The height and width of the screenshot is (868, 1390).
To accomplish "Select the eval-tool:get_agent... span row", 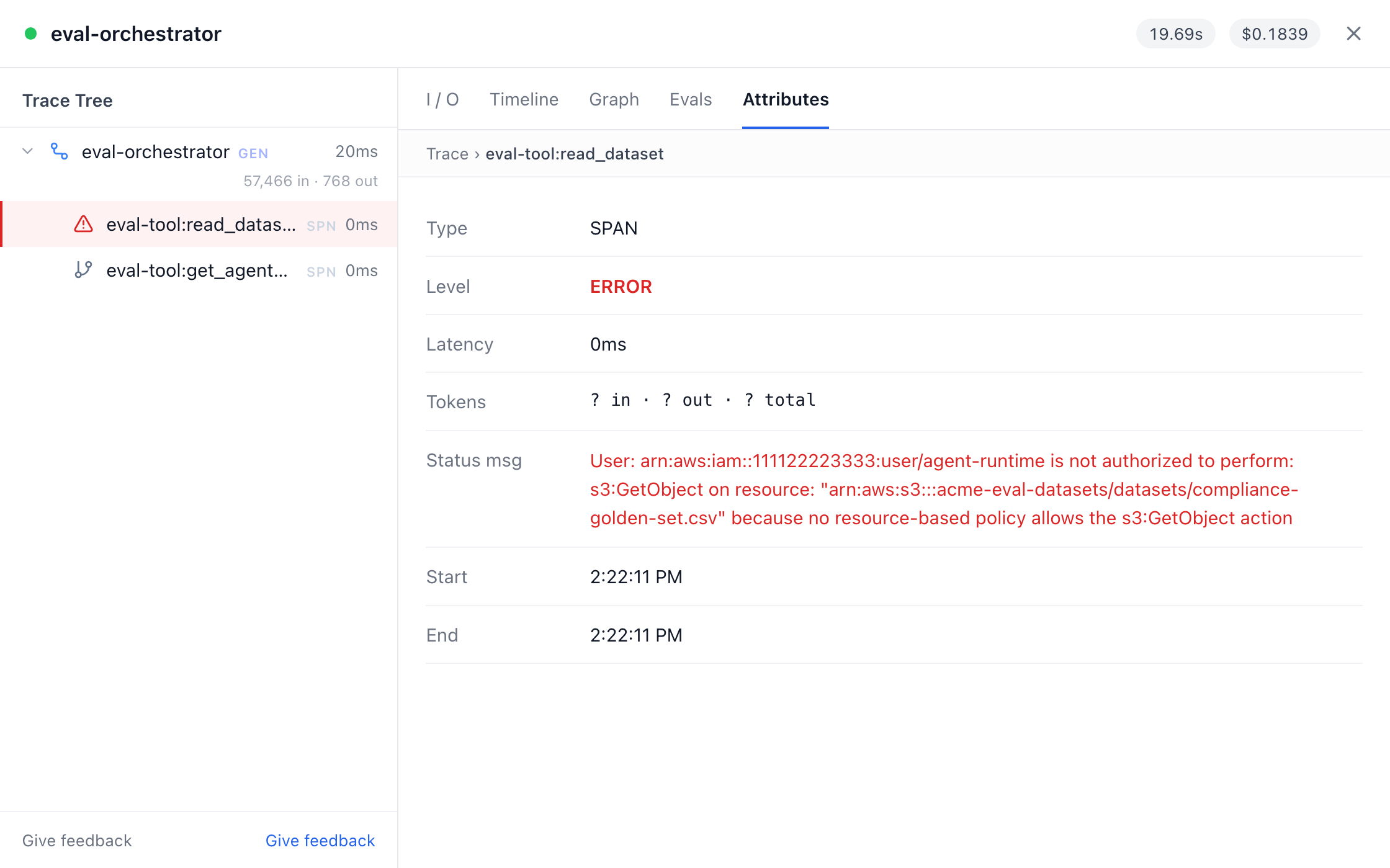I will (x=199, y=270).
